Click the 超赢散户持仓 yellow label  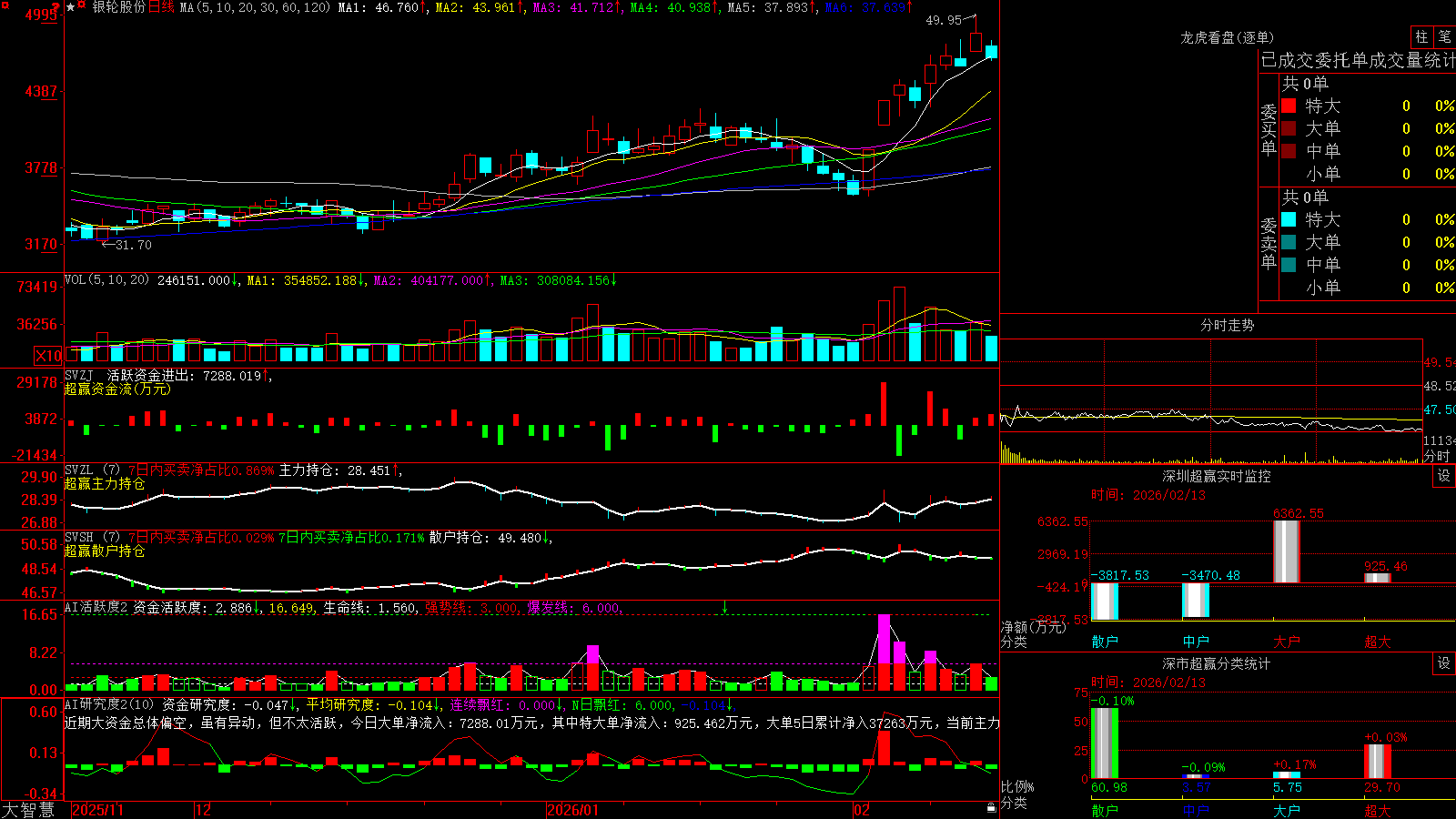pos(105,551)
